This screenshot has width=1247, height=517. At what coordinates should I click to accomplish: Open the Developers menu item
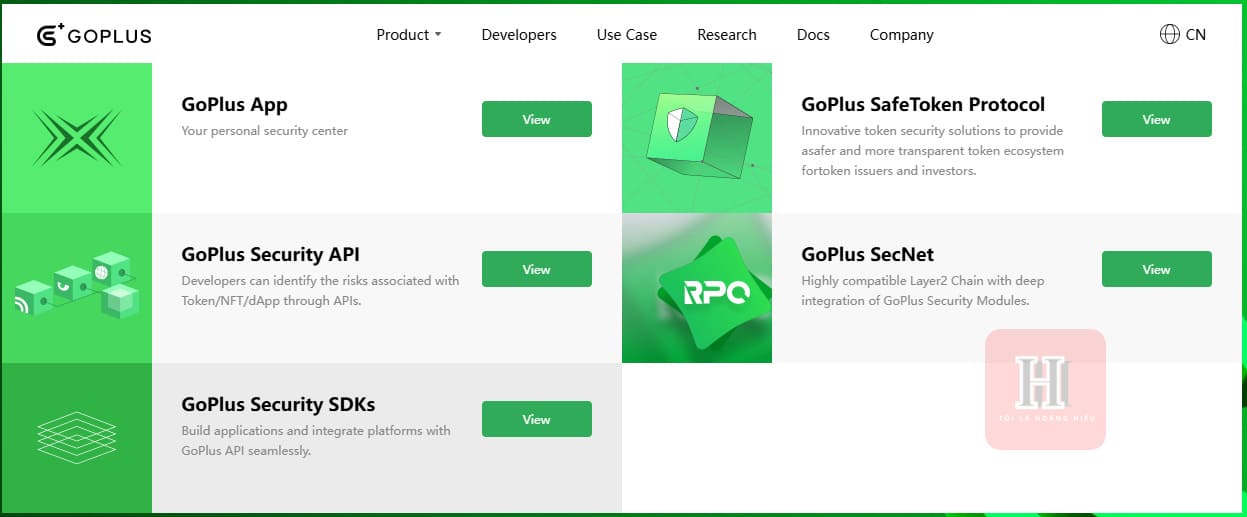pyautogui.click(x=519, y=35)
